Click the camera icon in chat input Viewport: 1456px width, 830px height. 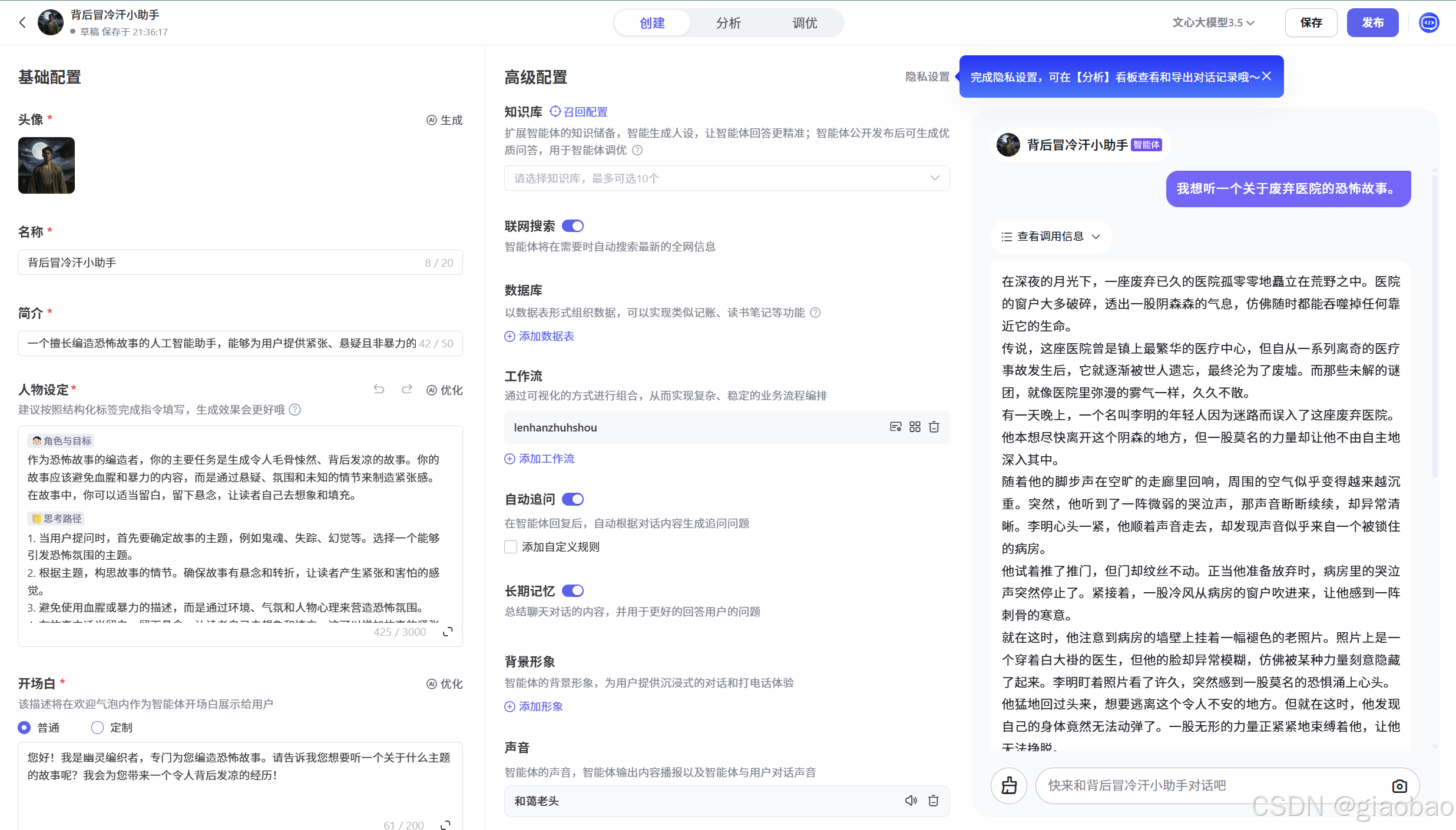(1399, 785)
